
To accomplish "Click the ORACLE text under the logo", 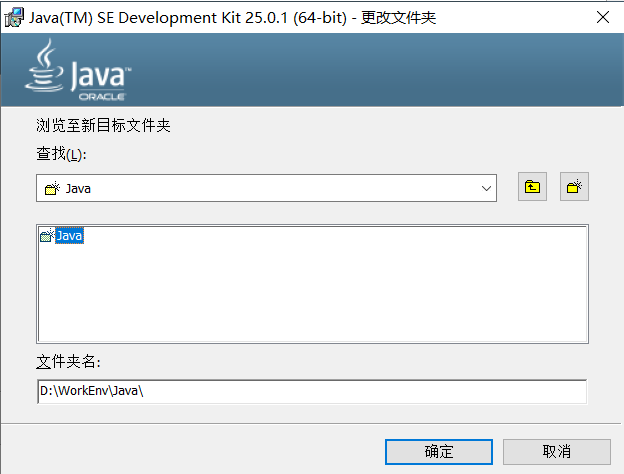I will tap(108, 98).
